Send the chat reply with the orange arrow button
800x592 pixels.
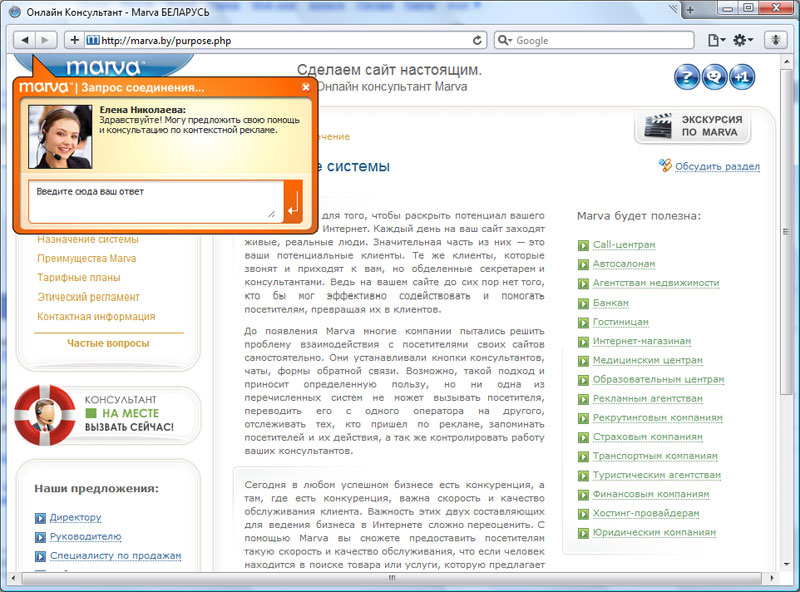coord(292,202)
